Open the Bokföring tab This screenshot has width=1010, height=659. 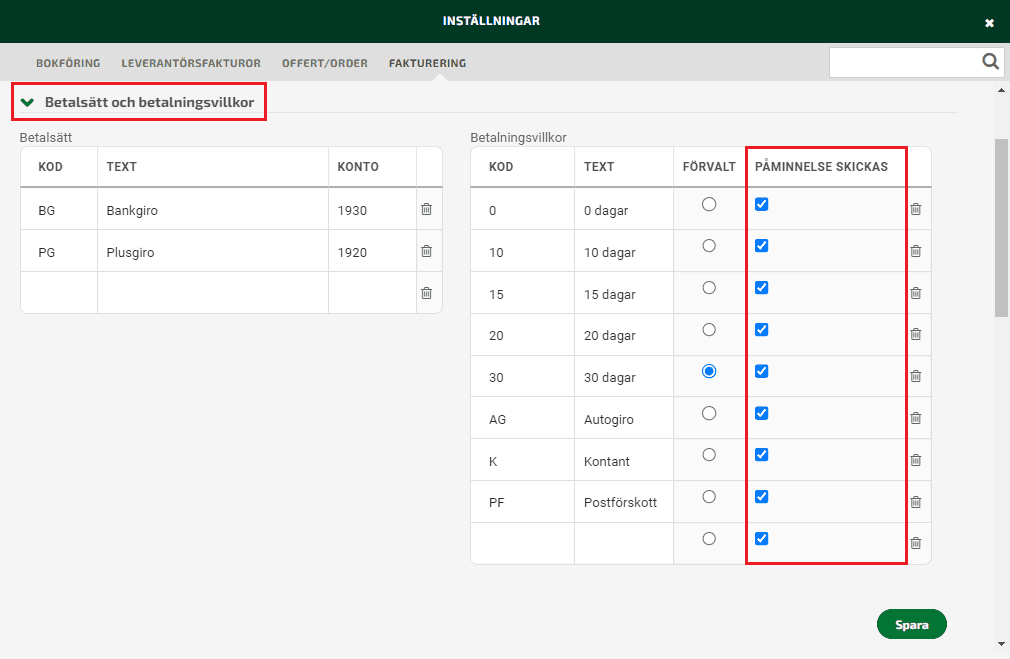[x=68, y=63]
